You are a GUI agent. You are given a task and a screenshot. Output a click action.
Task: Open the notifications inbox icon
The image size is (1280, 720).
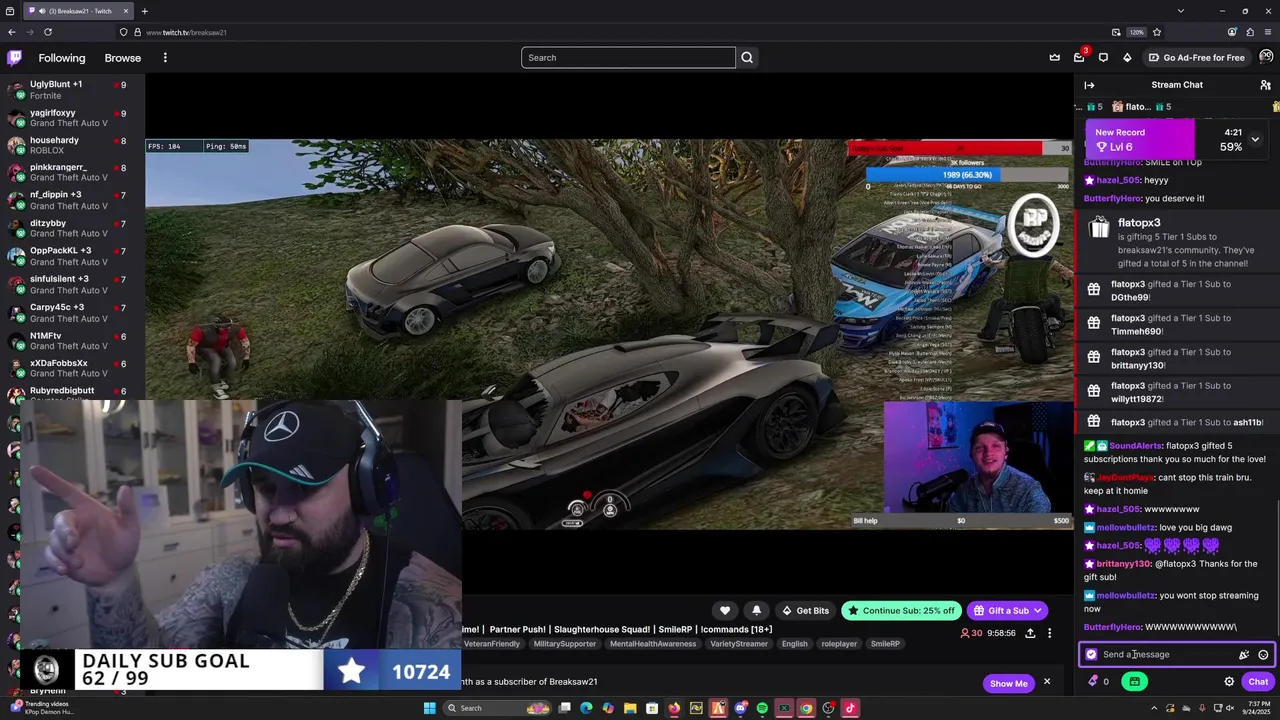pyautogui.click(x=1079, y=58)
